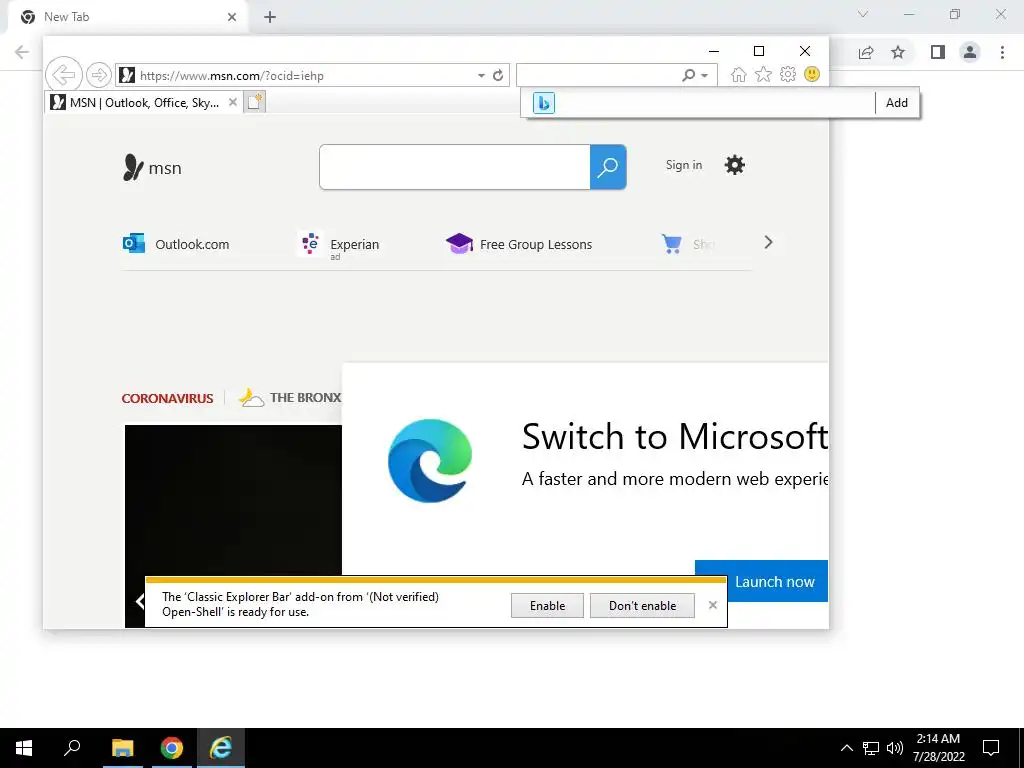Image resolution: width=1024 pixels, height=768 pixels.
Task: Focus the MSN web search field
Action: [455, 167]
